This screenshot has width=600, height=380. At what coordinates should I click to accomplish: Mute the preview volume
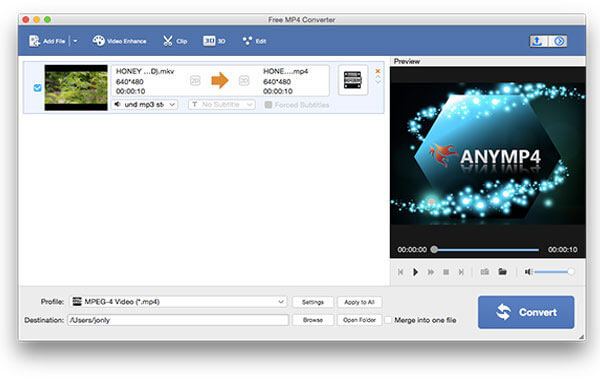(528, 272)
